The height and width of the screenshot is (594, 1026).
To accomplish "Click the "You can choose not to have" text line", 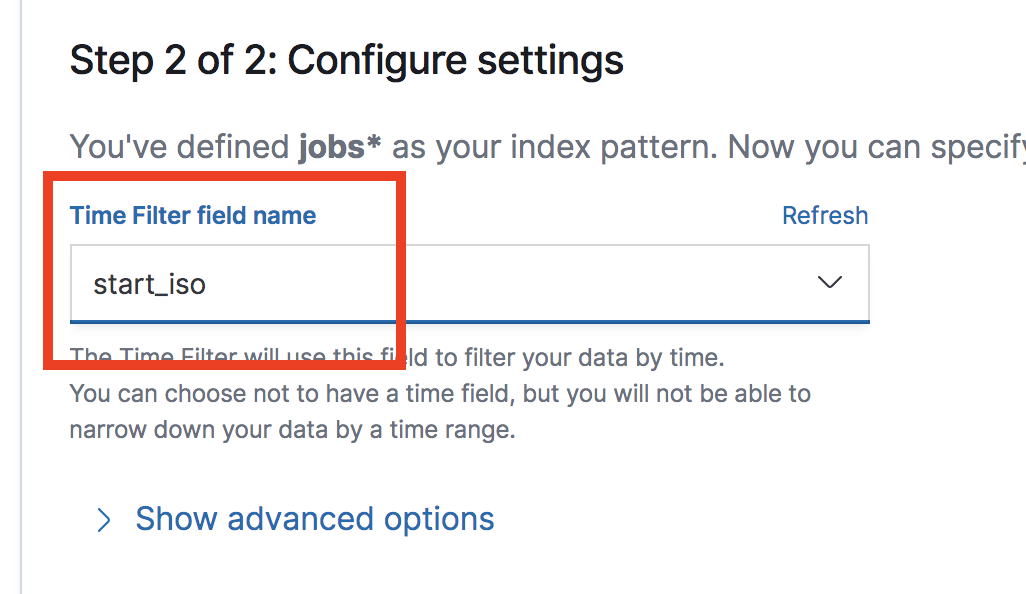I will pyautogui.click(x=440, y=394).
